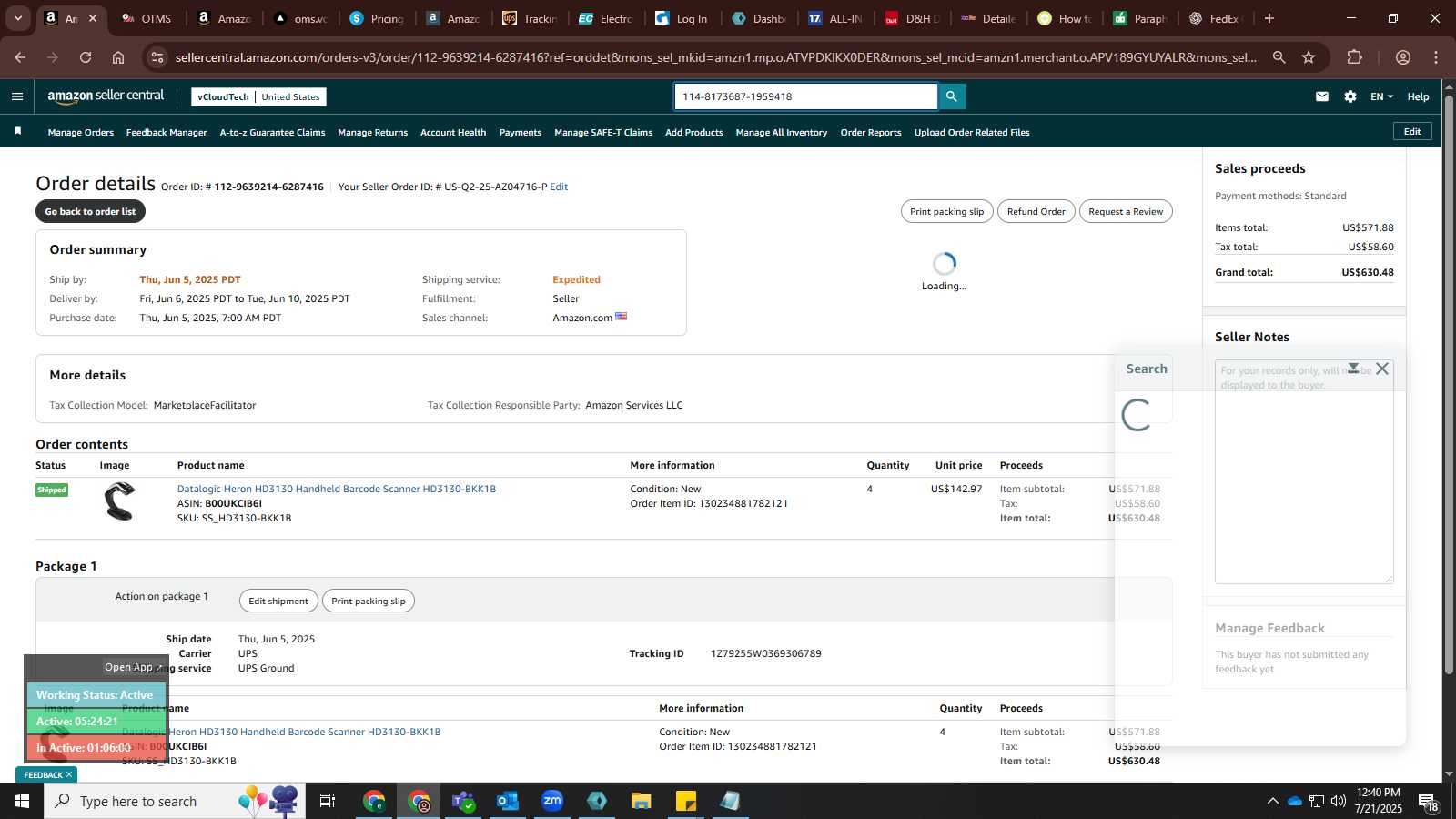Open Manage SAFE-T Claims
The height and width of the screenshot is (819, 1456).
tap(603, 133)
